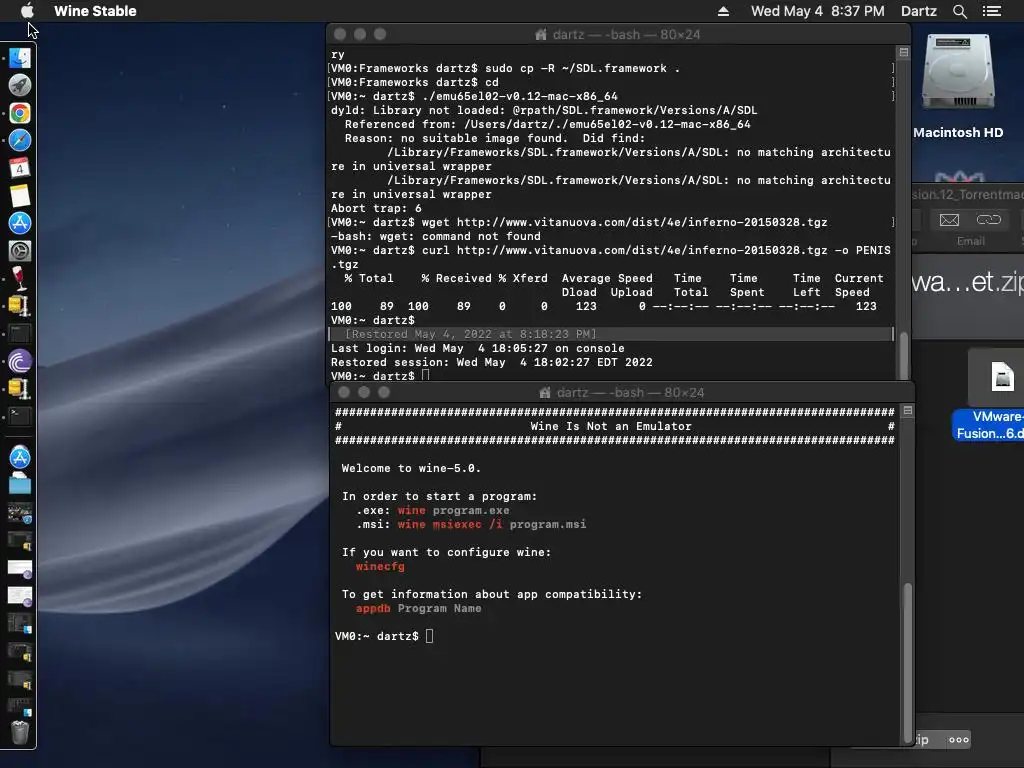Click 'Welcome to wine-5.0.' line
This screenshot has width=1024, height=768.
click(411, 468)
